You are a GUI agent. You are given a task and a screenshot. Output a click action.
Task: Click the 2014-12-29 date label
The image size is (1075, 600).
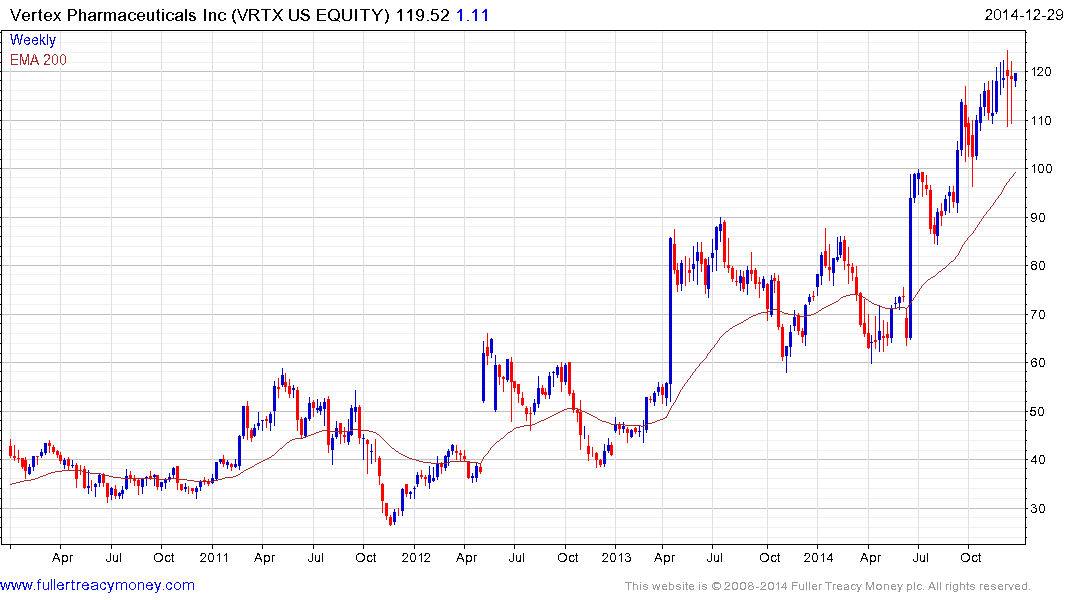(x=1024, y=15)
